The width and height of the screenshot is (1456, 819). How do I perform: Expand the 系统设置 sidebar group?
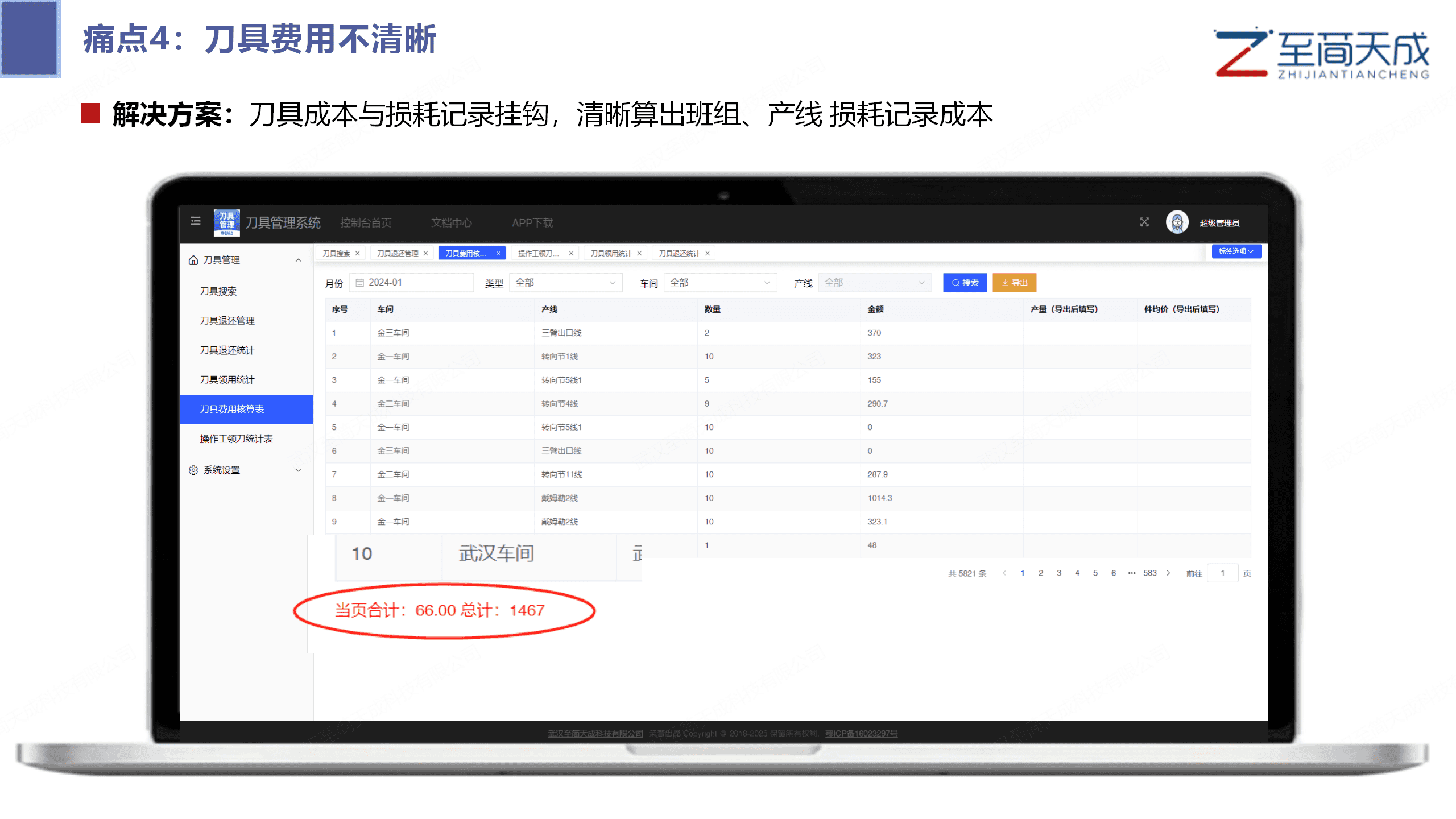298,470
